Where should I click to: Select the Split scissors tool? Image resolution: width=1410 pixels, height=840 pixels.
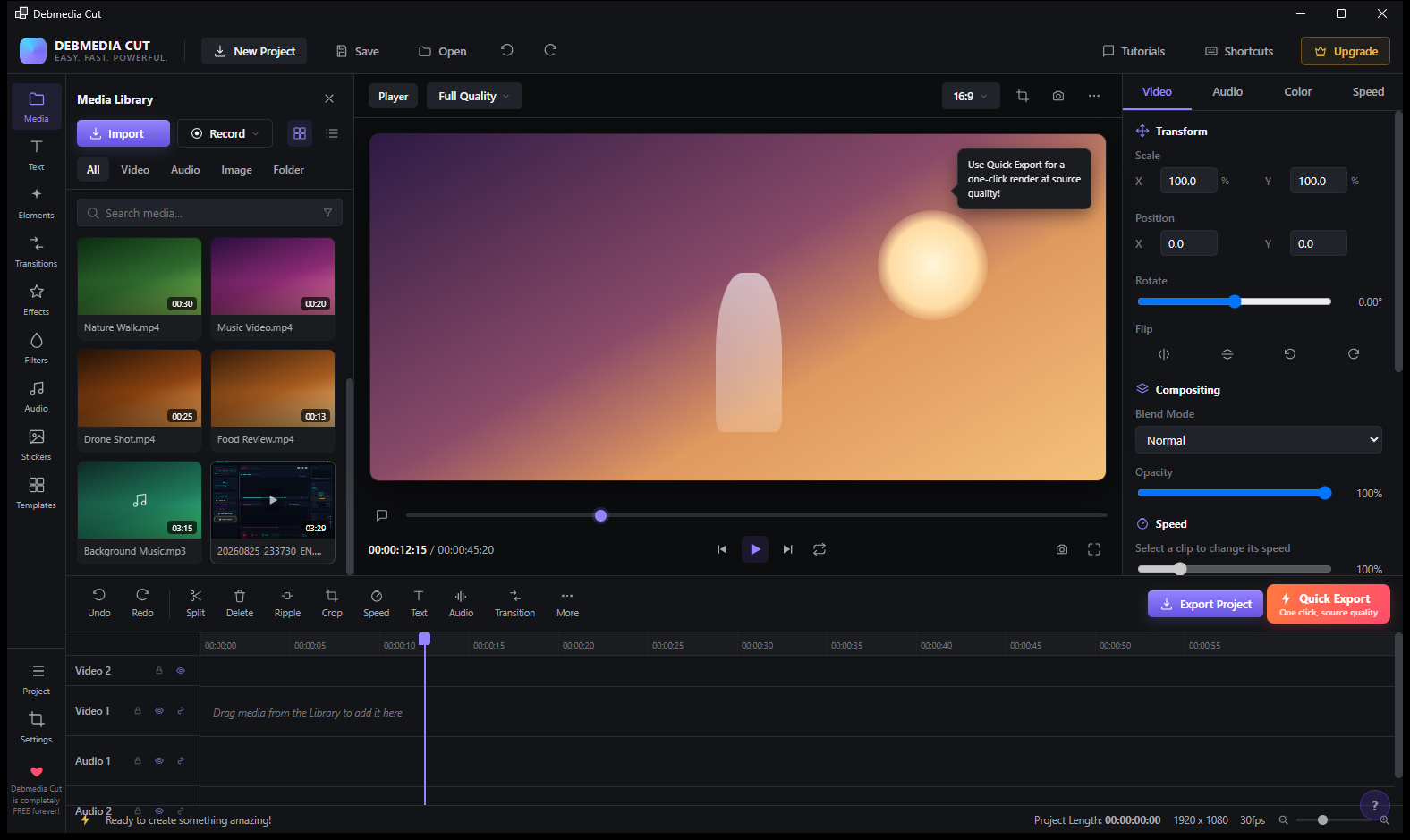(196, 603)
